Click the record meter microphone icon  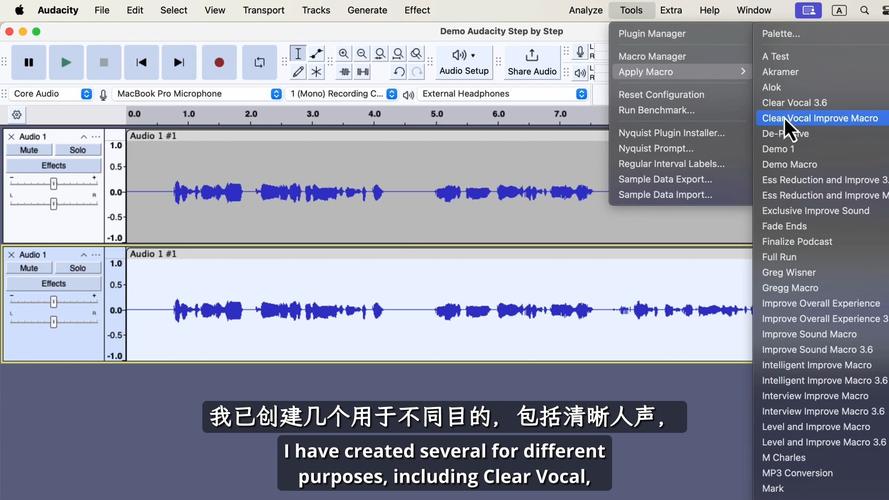[x=580, y=53]
